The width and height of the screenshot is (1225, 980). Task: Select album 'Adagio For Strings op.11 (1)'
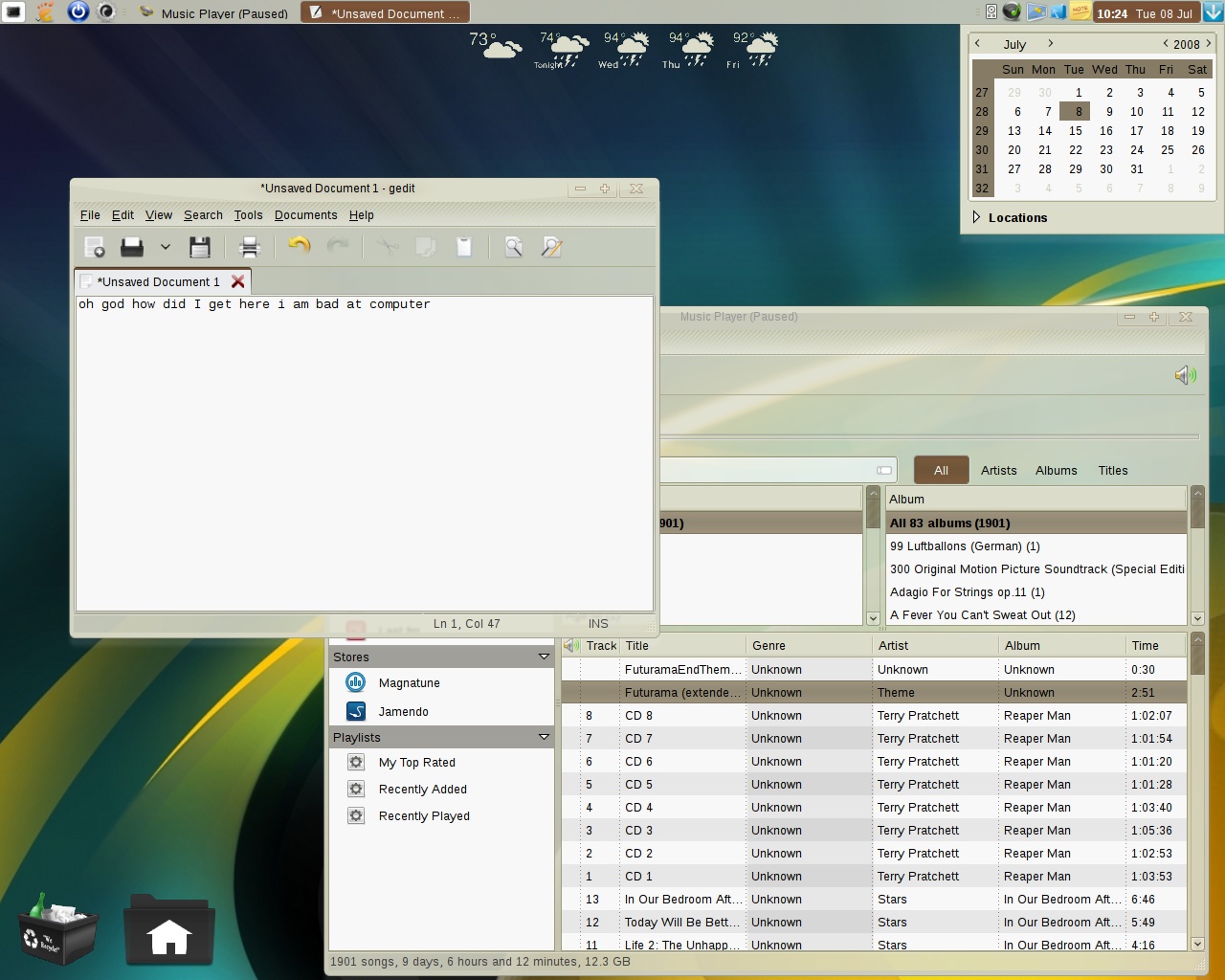click(1036, 591)
